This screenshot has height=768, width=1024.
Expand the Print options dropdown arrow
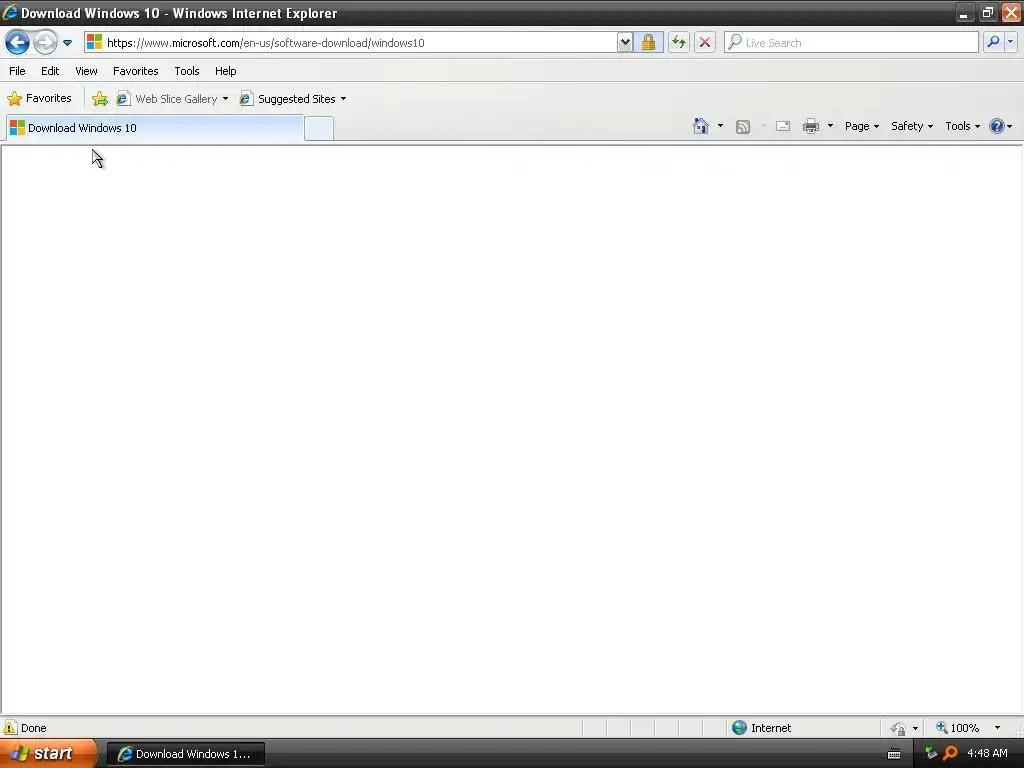click(x=830, y=126)
